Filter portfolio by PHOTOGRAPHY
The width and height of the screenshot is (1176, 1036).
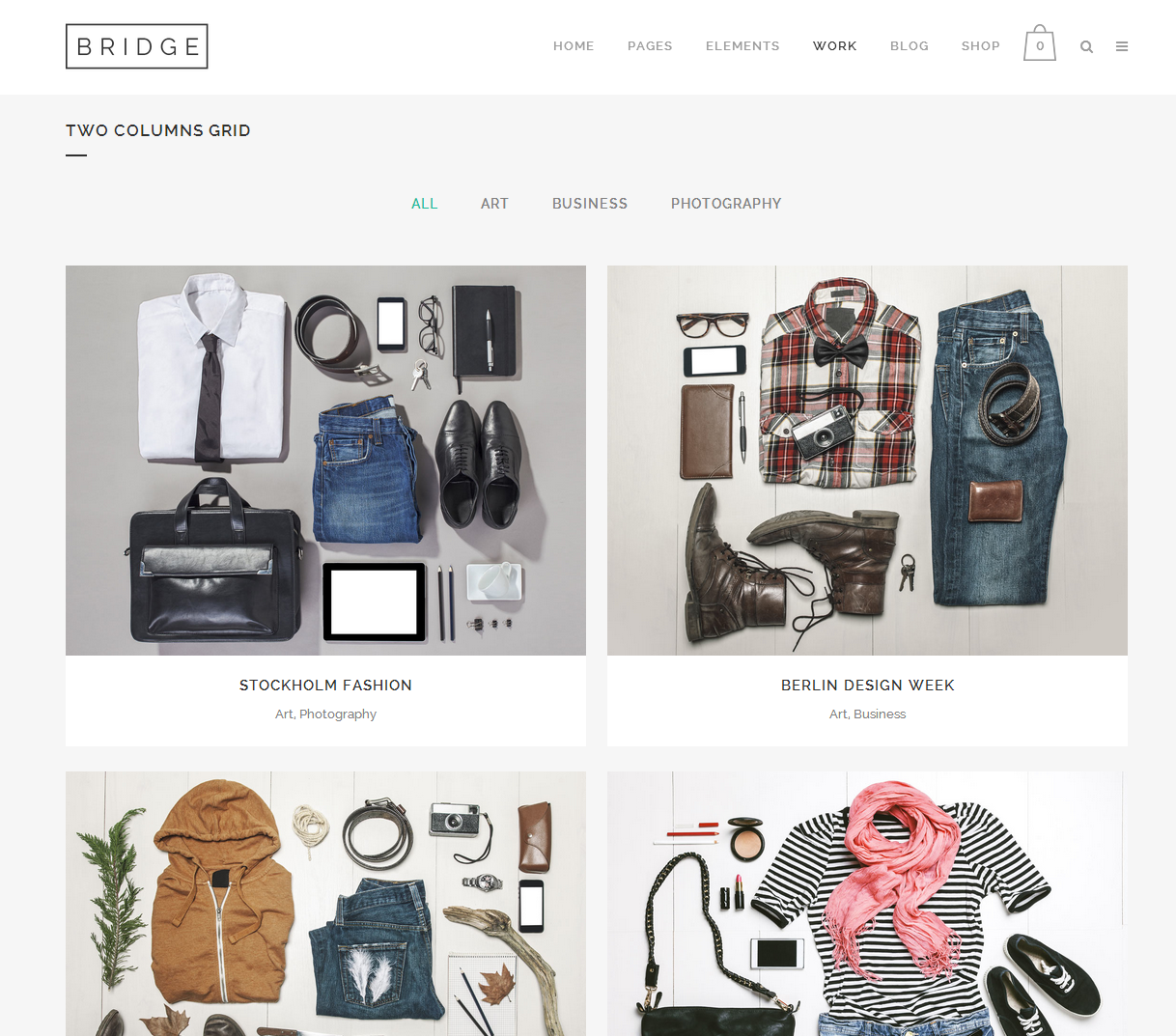[726, 204]
